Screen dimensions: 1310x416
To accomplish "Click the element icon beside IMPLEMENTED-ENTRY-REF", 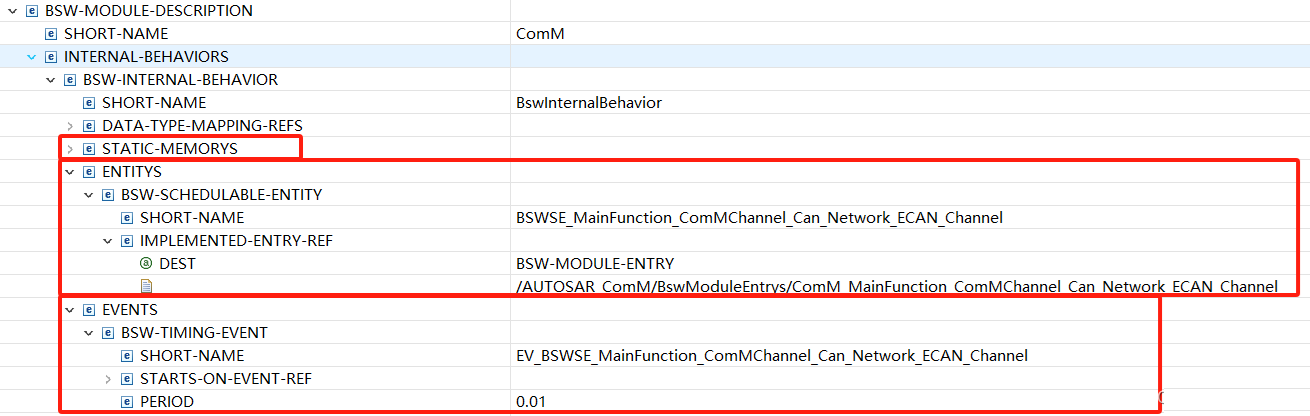I will click(127, 241).
